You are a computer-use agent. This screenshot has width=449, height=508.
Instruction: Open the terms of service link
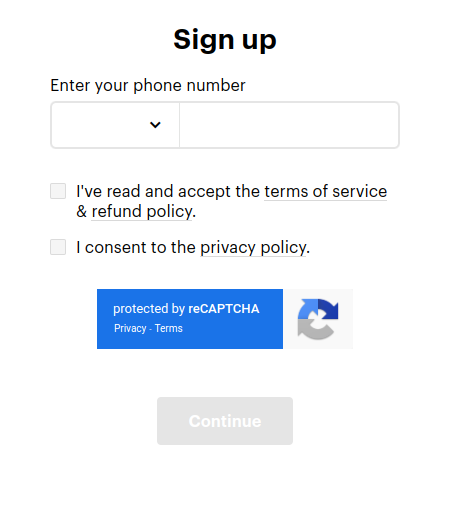(x=326, y=192)
